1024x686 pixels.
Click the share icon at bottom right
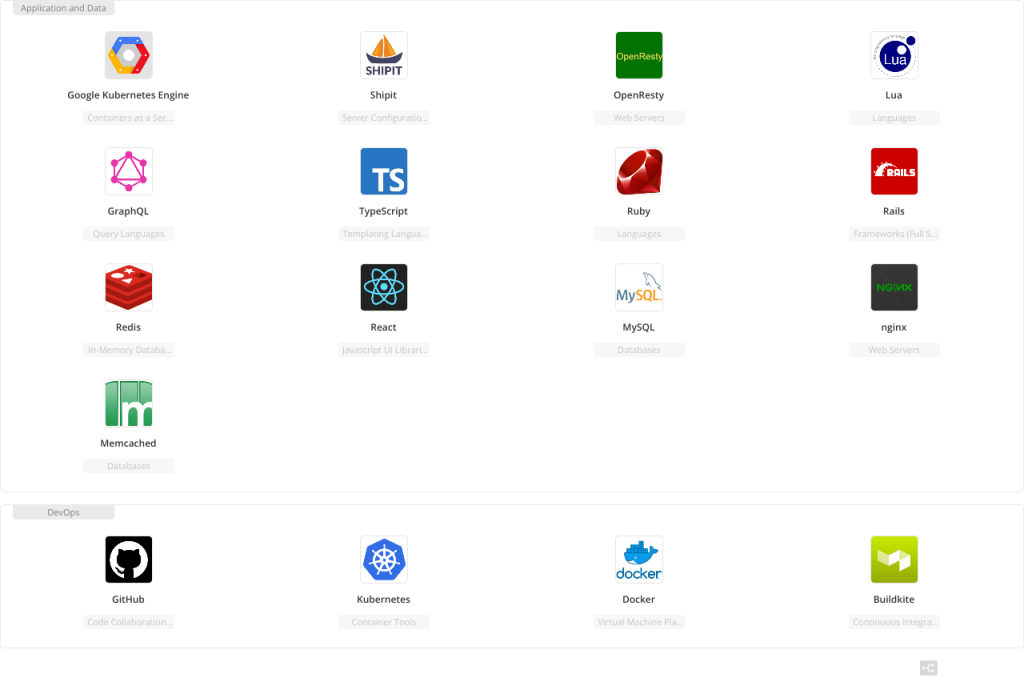(929, 668)
